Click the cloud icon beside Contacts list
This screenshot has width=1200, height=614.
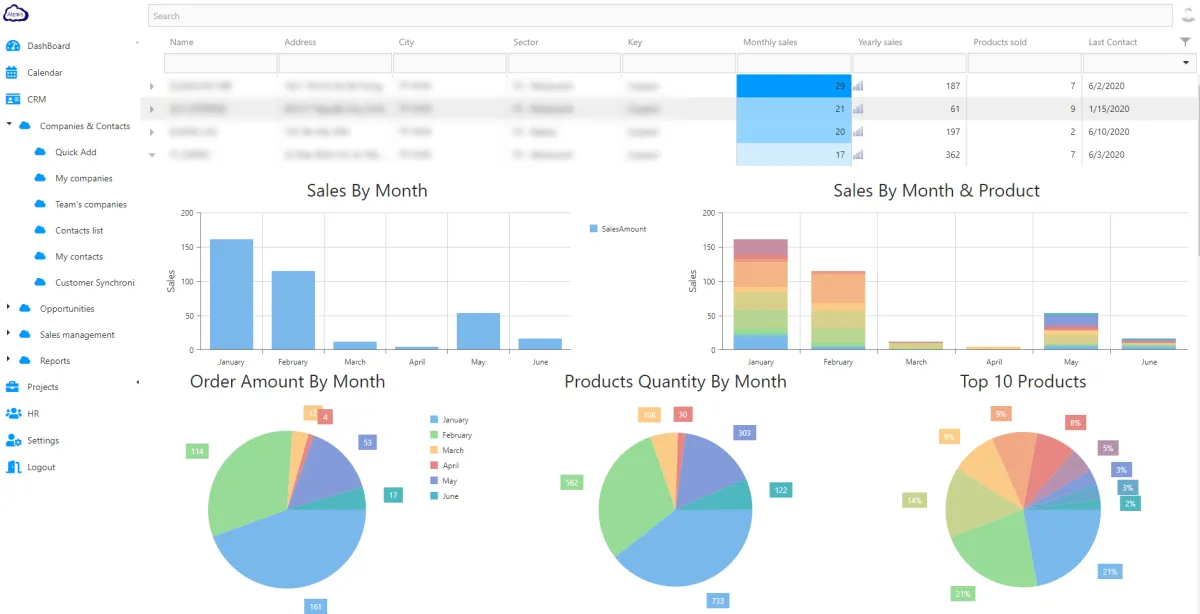click(40, 230)
